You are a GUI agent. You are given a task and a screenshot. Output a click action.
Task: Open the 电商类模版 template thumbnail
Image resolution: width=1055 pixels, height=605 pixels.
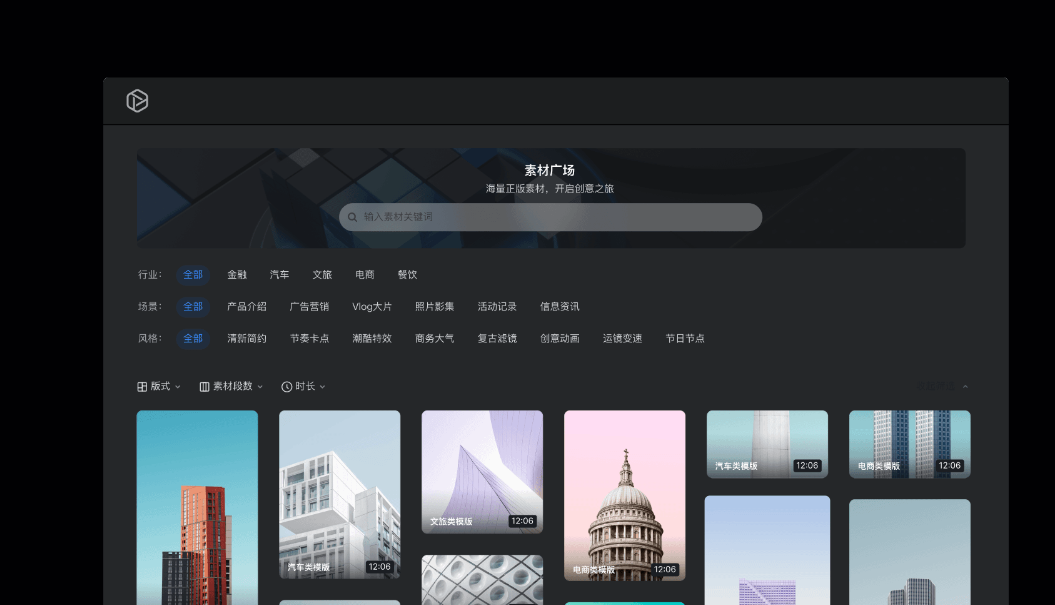click(x=624, y=494)
